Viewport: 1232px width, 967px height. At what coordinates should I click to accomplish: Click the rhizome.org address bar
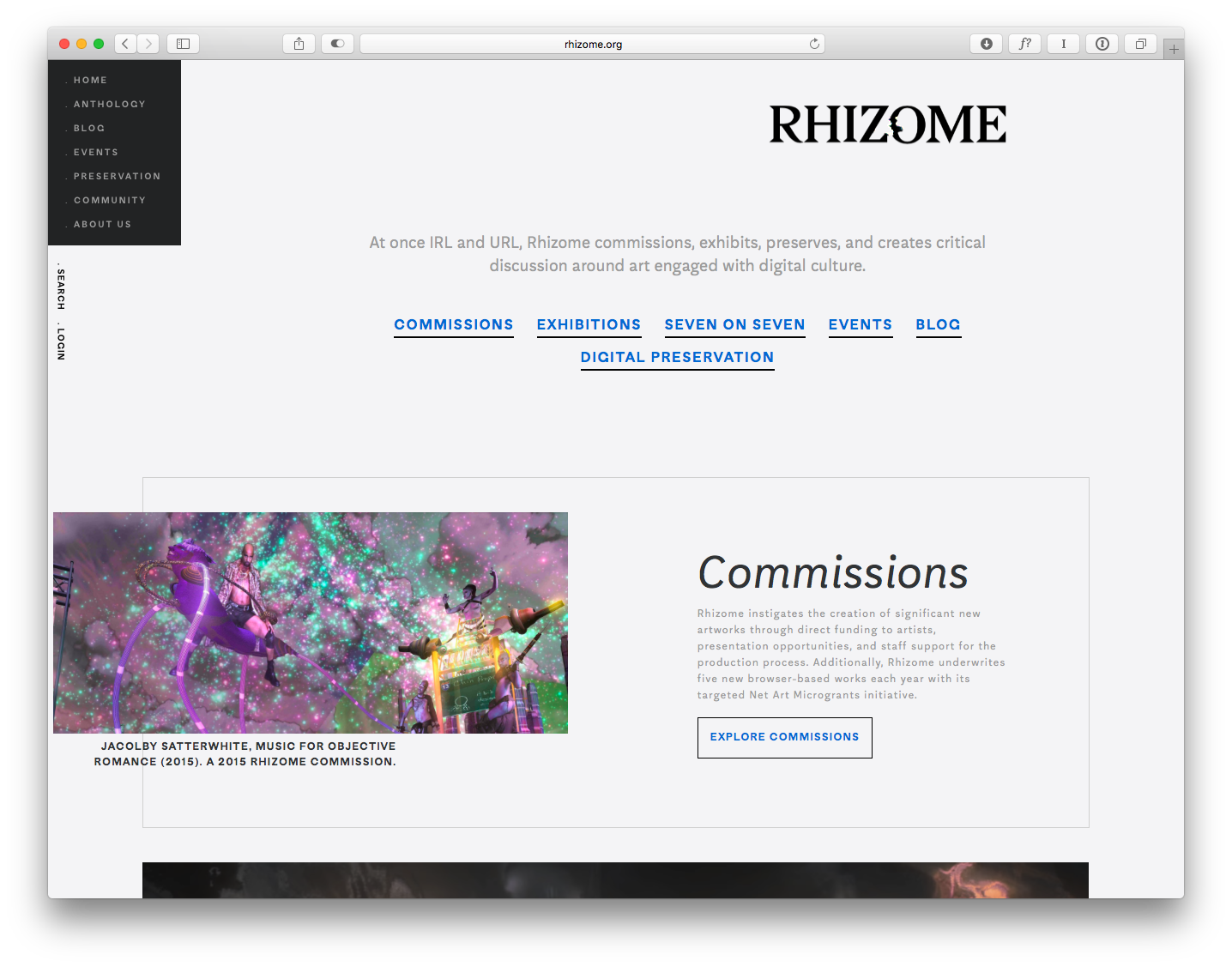592,44
